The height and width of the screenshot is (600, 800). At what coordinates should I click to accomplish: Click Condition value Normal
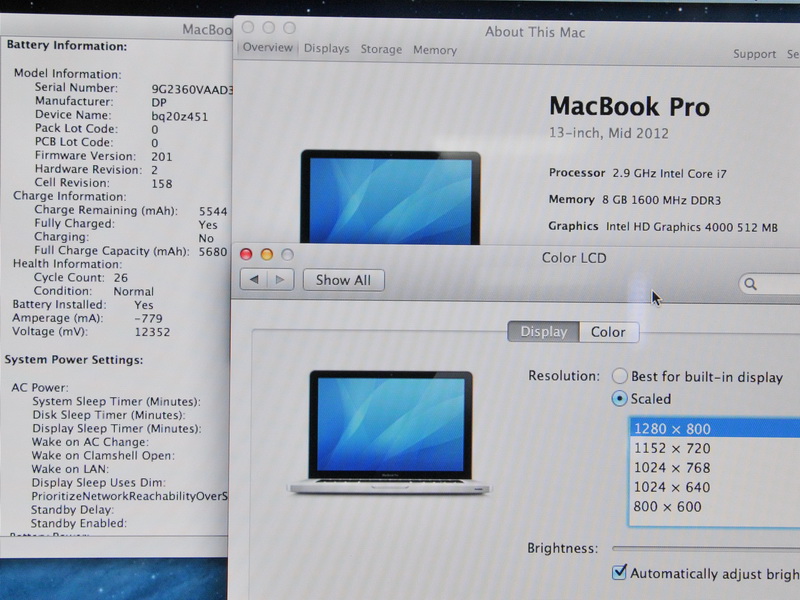[134, 291]
